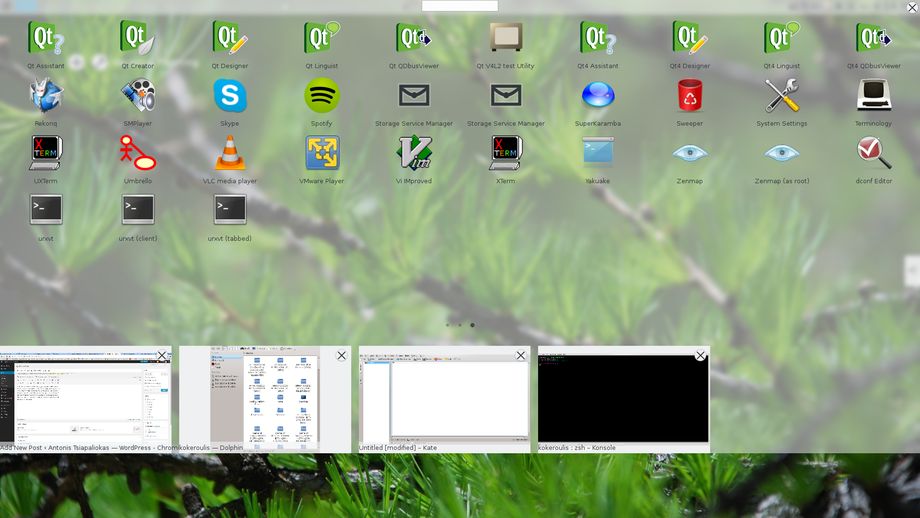Viewport: 920px width, 518px height.
Task: Open the Yakuake drop-down terminal
Action: tap(598, 153)
